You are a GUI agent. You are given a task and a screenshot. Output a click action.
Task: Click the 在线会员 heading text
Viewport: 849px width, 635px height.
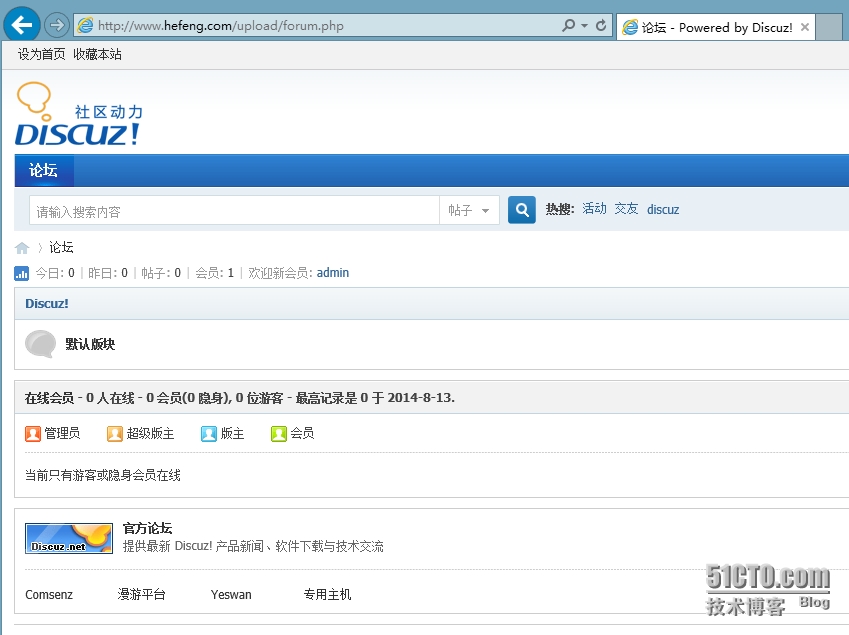coord(49,398)
